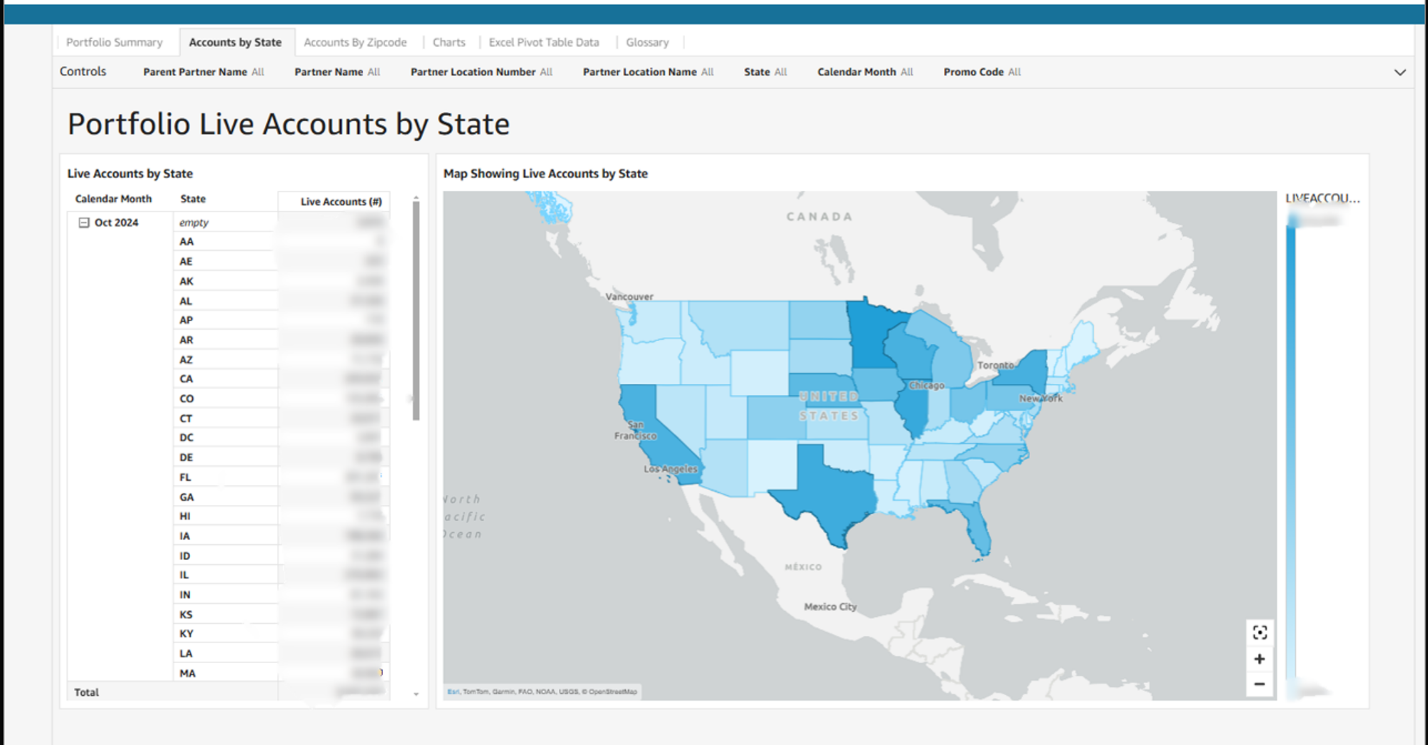Open the Calendar Month filter control
The image size is (1428, 745).
pyautogui.click(x=865, y=72)
